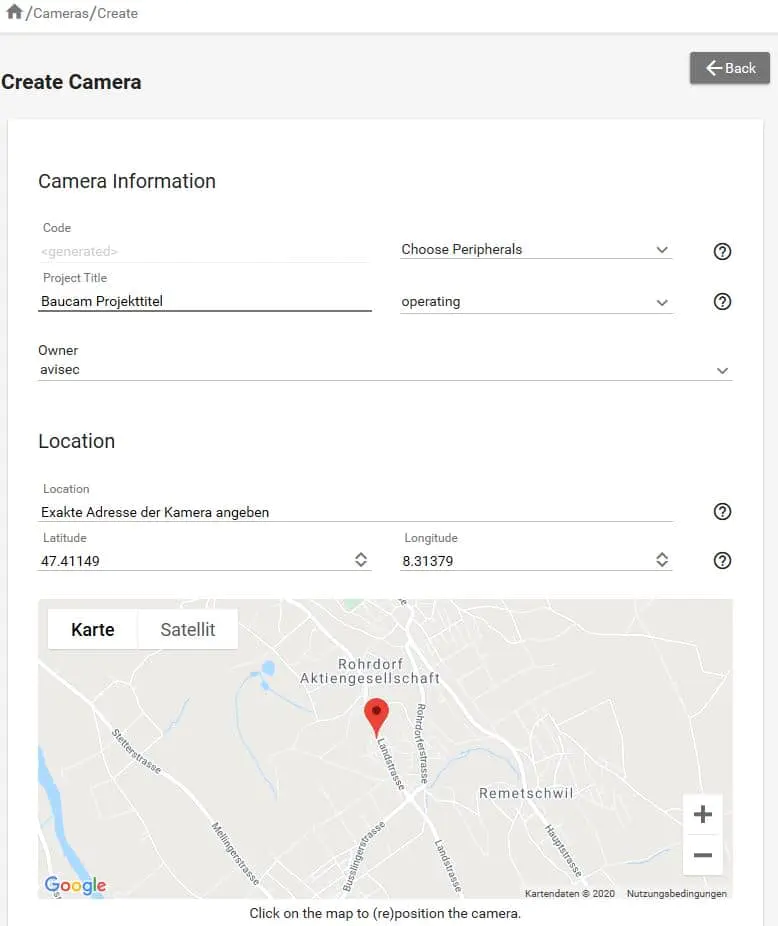Switch map to Satellit view
778x926 pixels.
[188, 630]
